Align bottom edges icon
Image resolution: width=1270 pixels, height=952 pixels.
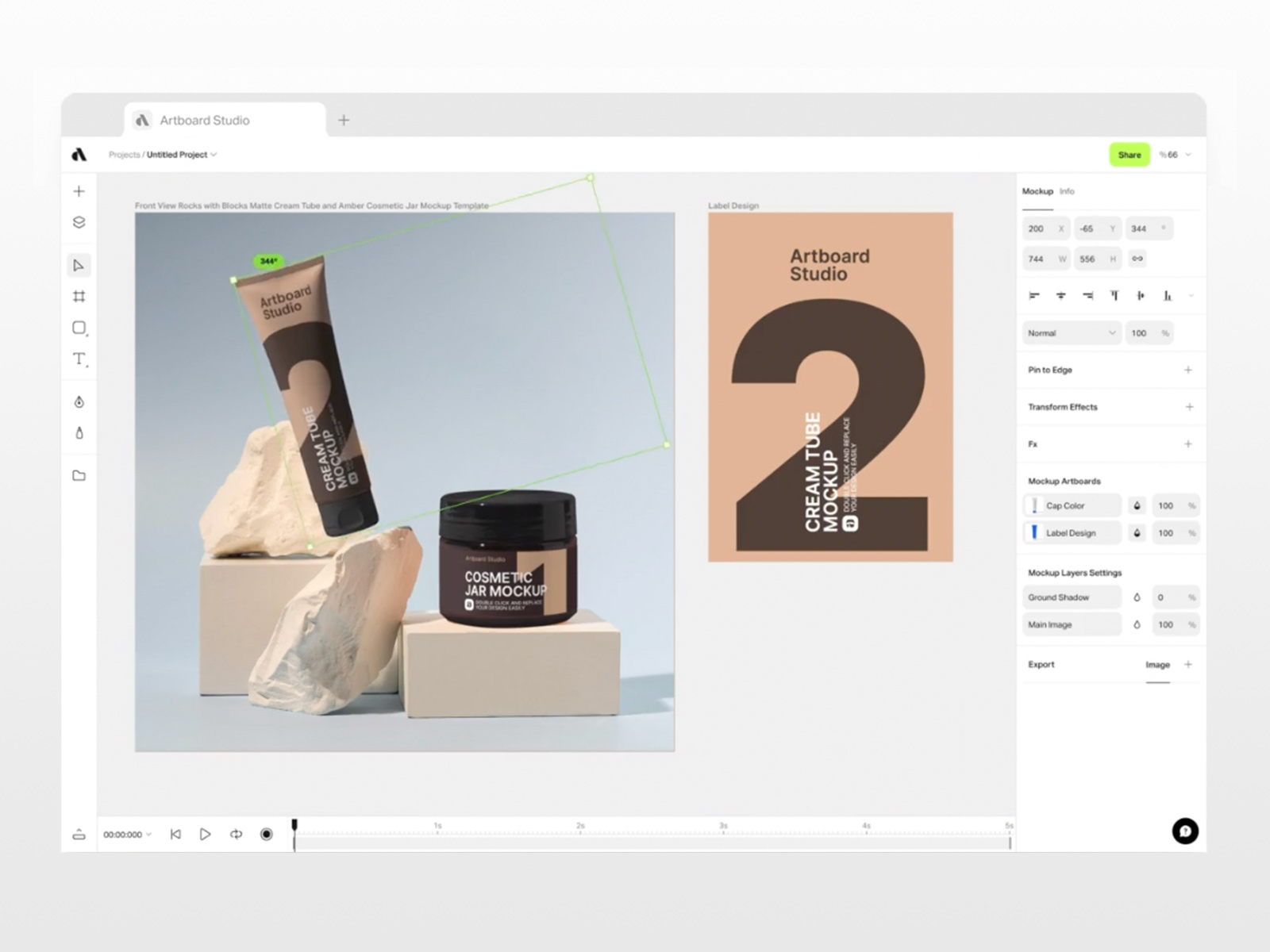(x=1168, y=296)
